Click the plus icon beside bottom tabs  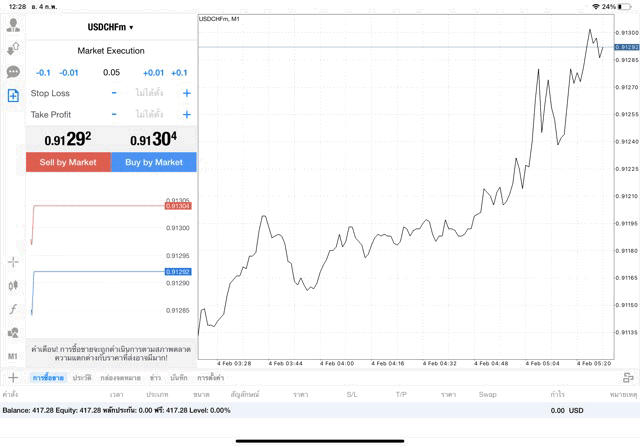(13, 378)
